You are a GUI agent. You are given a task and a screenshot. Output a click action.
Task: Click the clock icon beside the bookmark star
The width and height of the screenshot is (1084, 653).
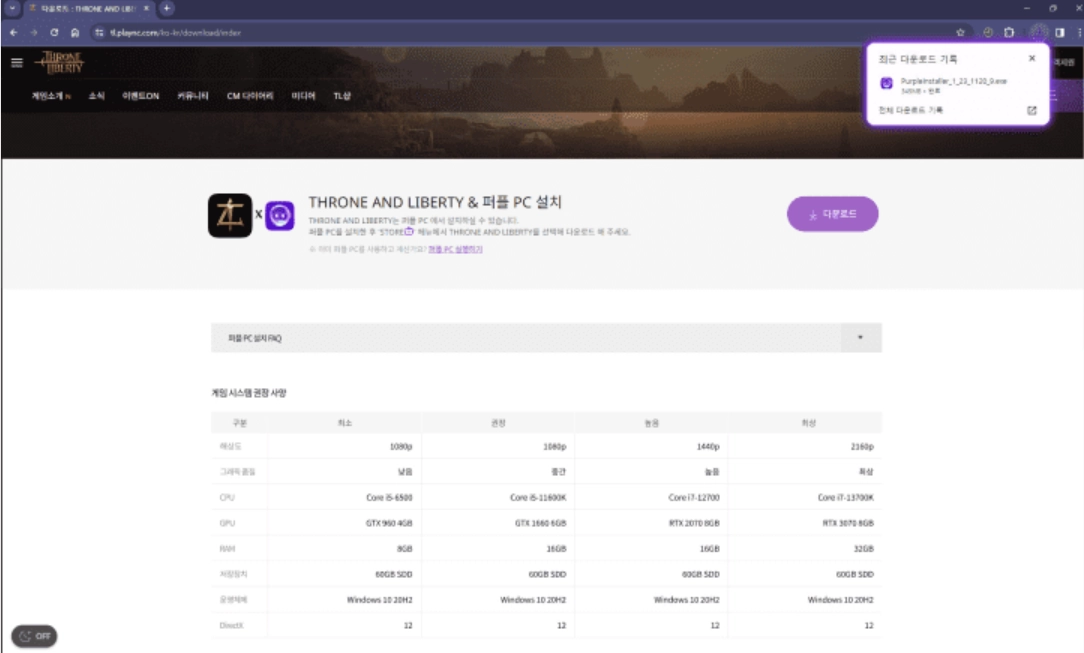coord(988,32)
